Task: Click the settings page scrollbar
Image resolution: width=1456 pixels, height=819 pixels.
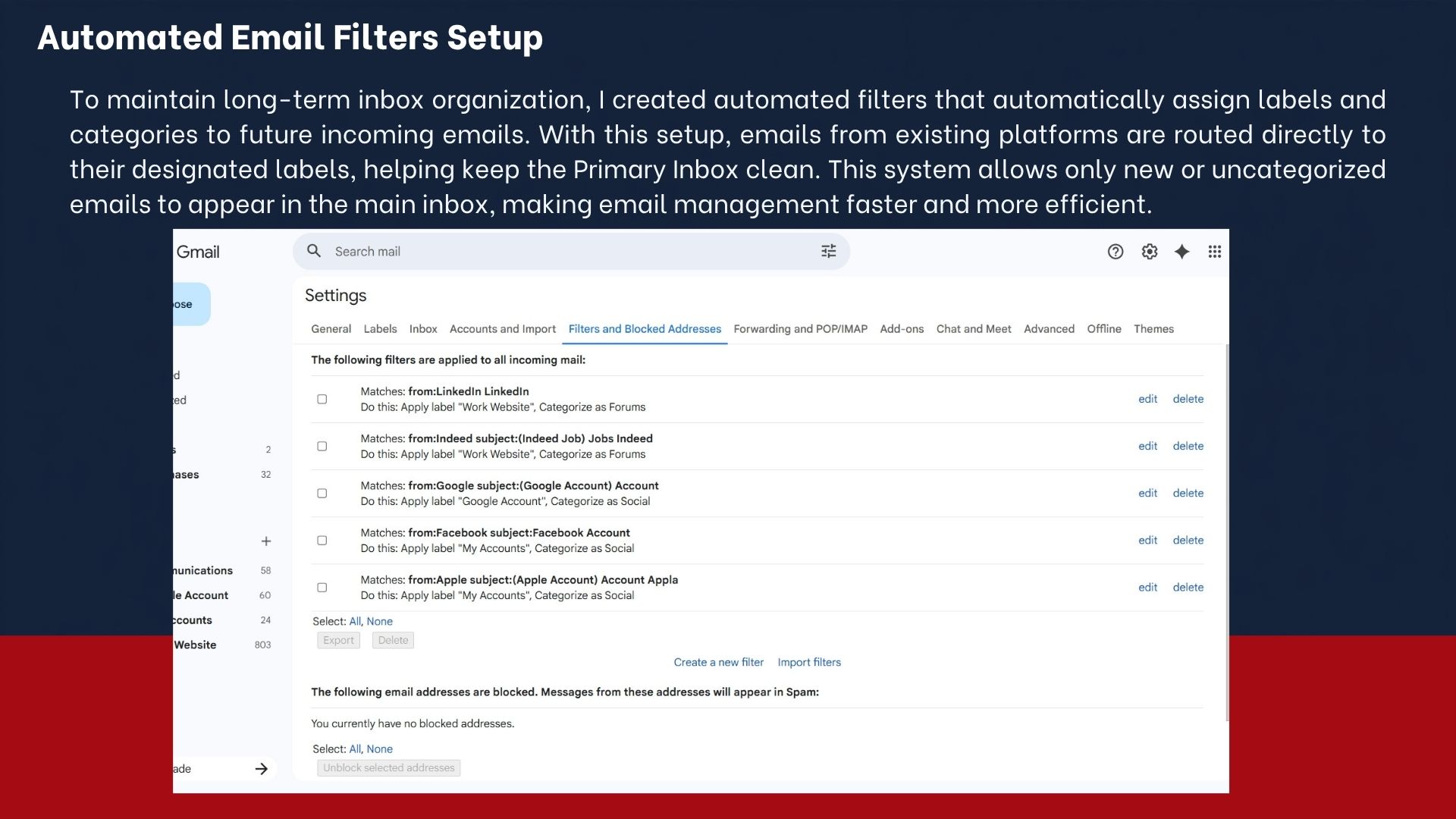Action: [1226, 532]
